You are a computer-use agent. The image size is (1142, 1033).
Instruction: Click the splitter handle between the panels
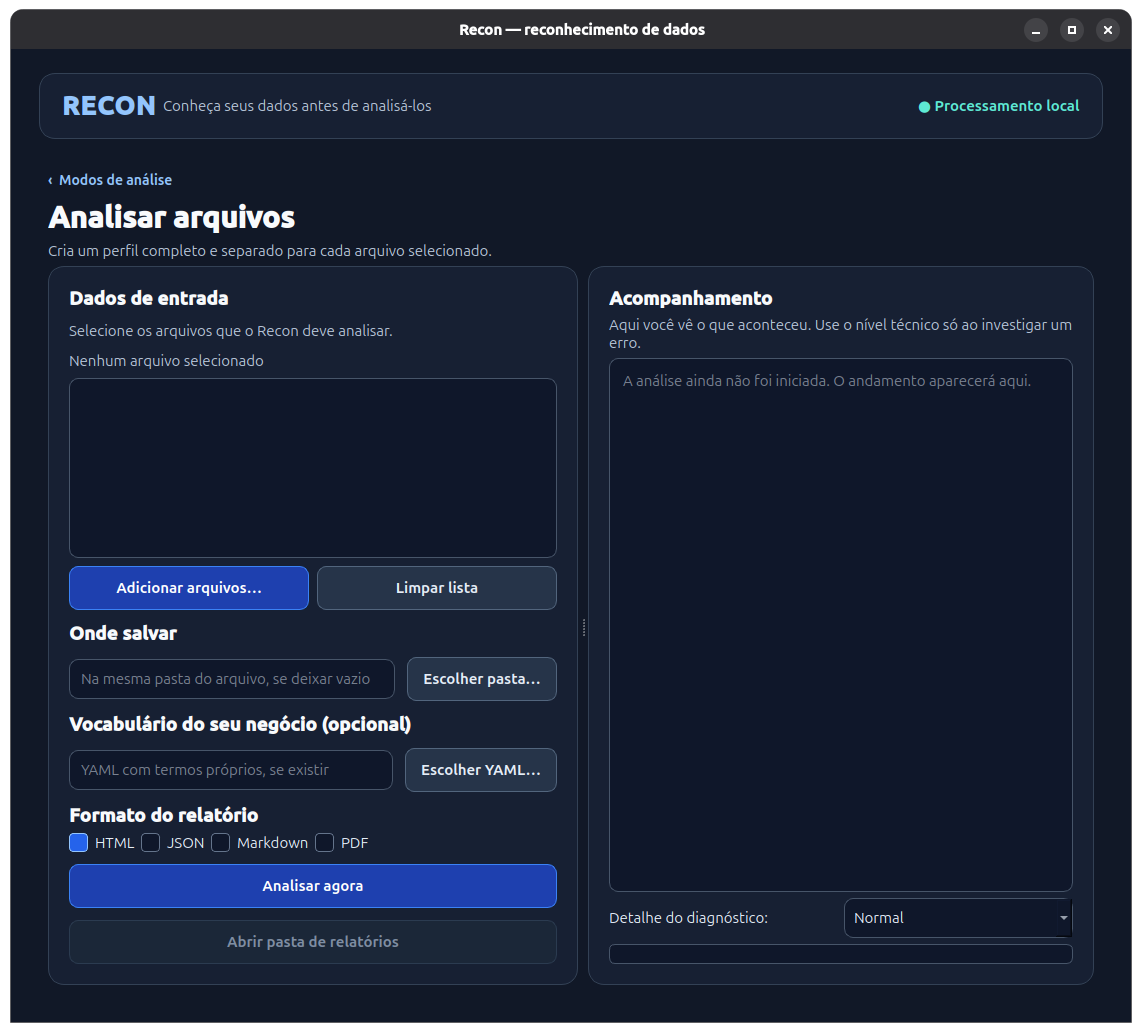pyautogui.click(x=583, y=627)
